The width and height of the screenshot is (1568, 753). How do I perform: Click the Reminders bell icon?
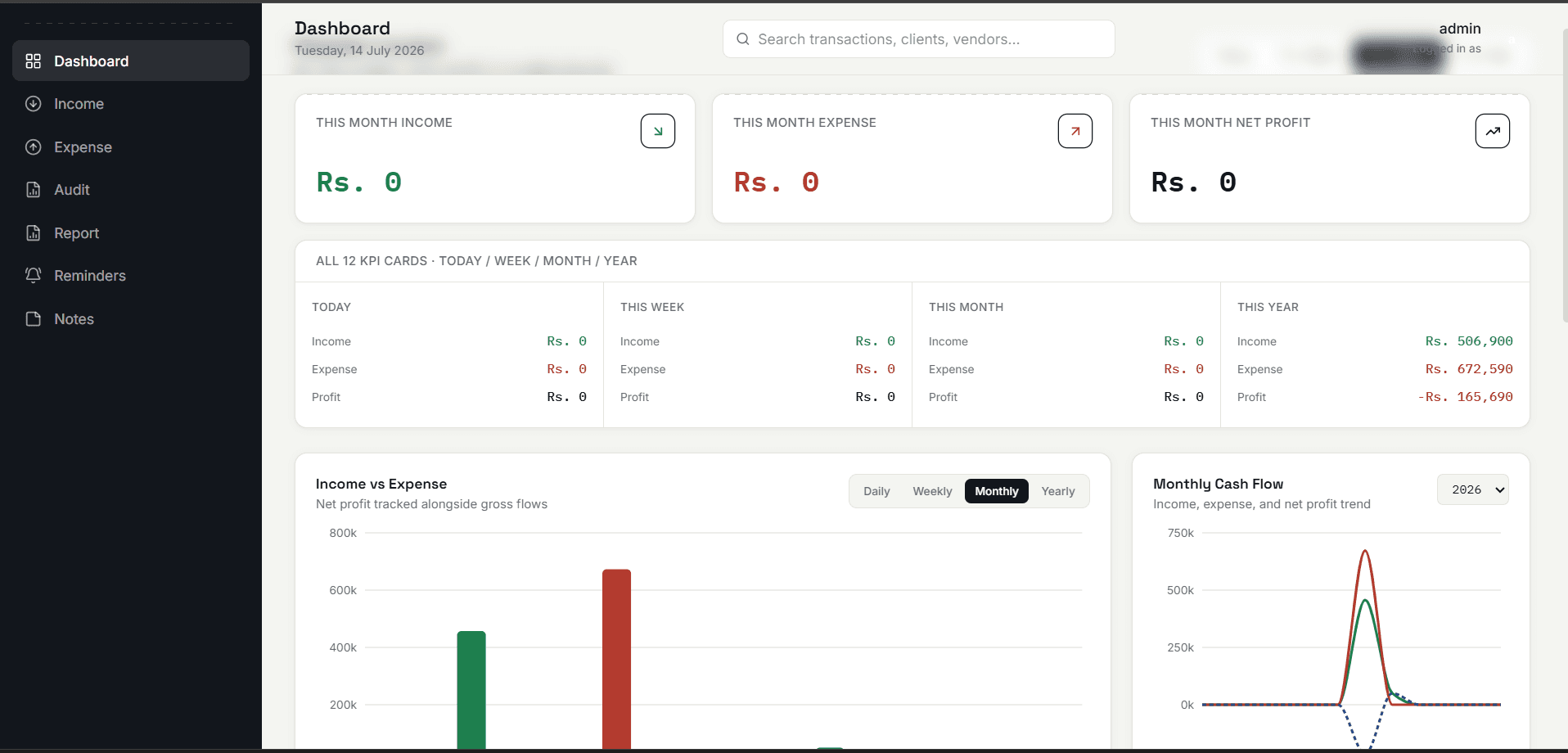coord(33,276)
